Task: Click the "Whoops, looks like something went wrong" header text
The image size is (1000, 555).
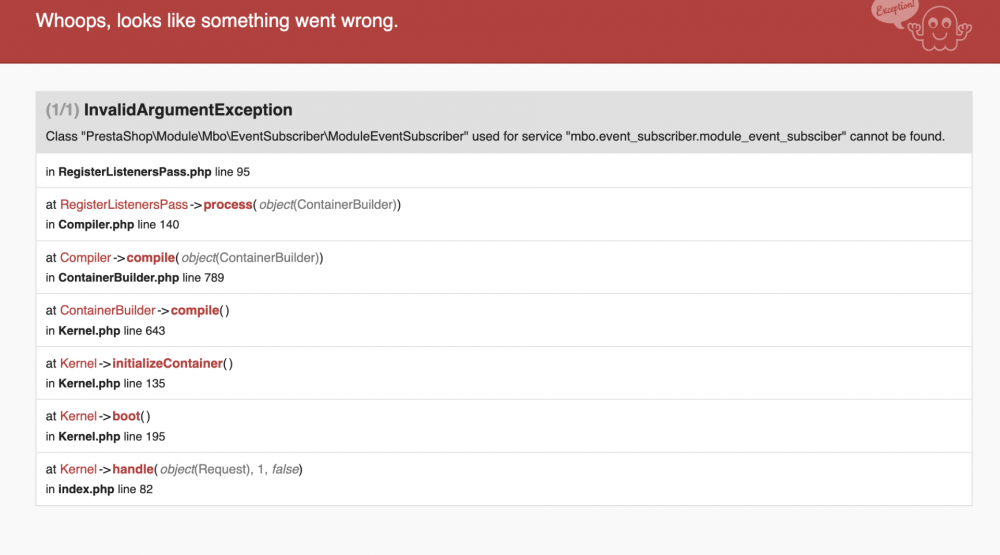Action: (217, 21)
